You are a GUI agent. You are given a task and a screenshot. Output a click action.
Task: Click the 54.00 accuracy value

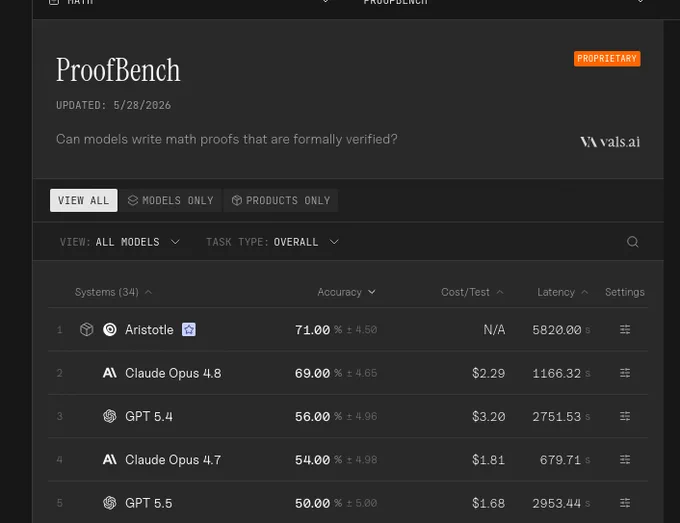tap(312, 460)
